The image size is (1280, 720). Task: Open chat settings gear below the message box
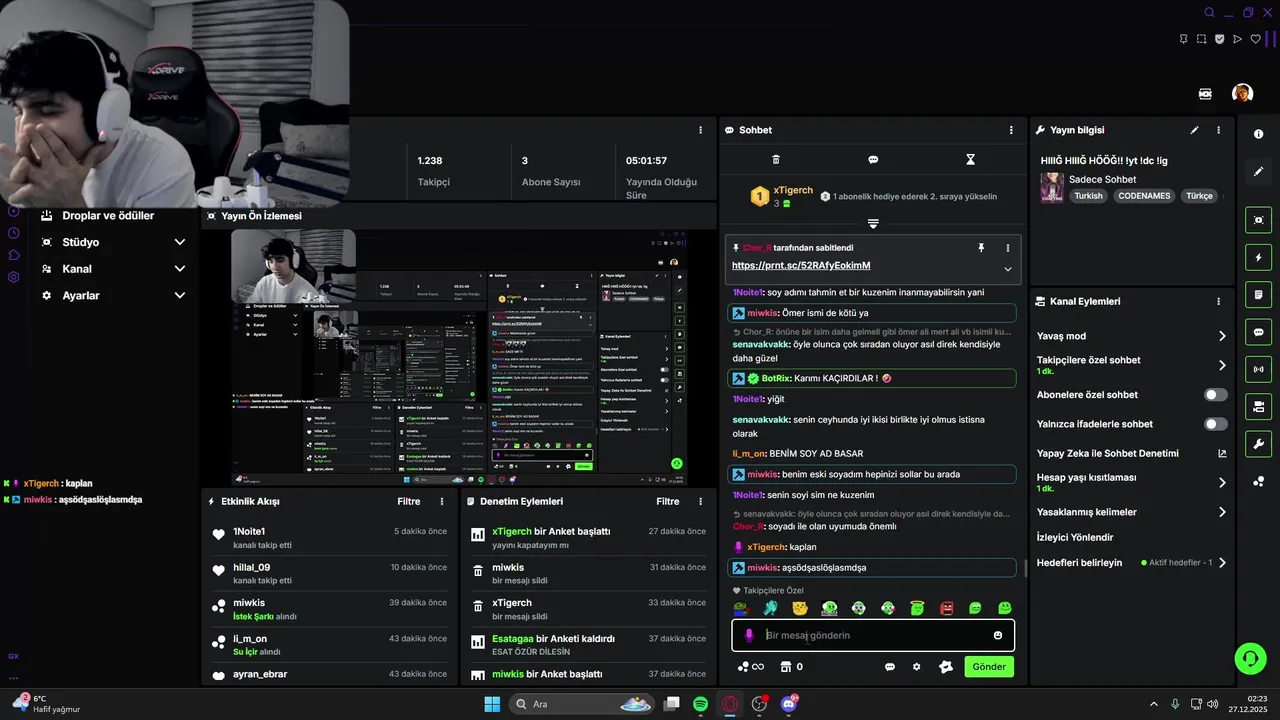click(x=916, y=667)
